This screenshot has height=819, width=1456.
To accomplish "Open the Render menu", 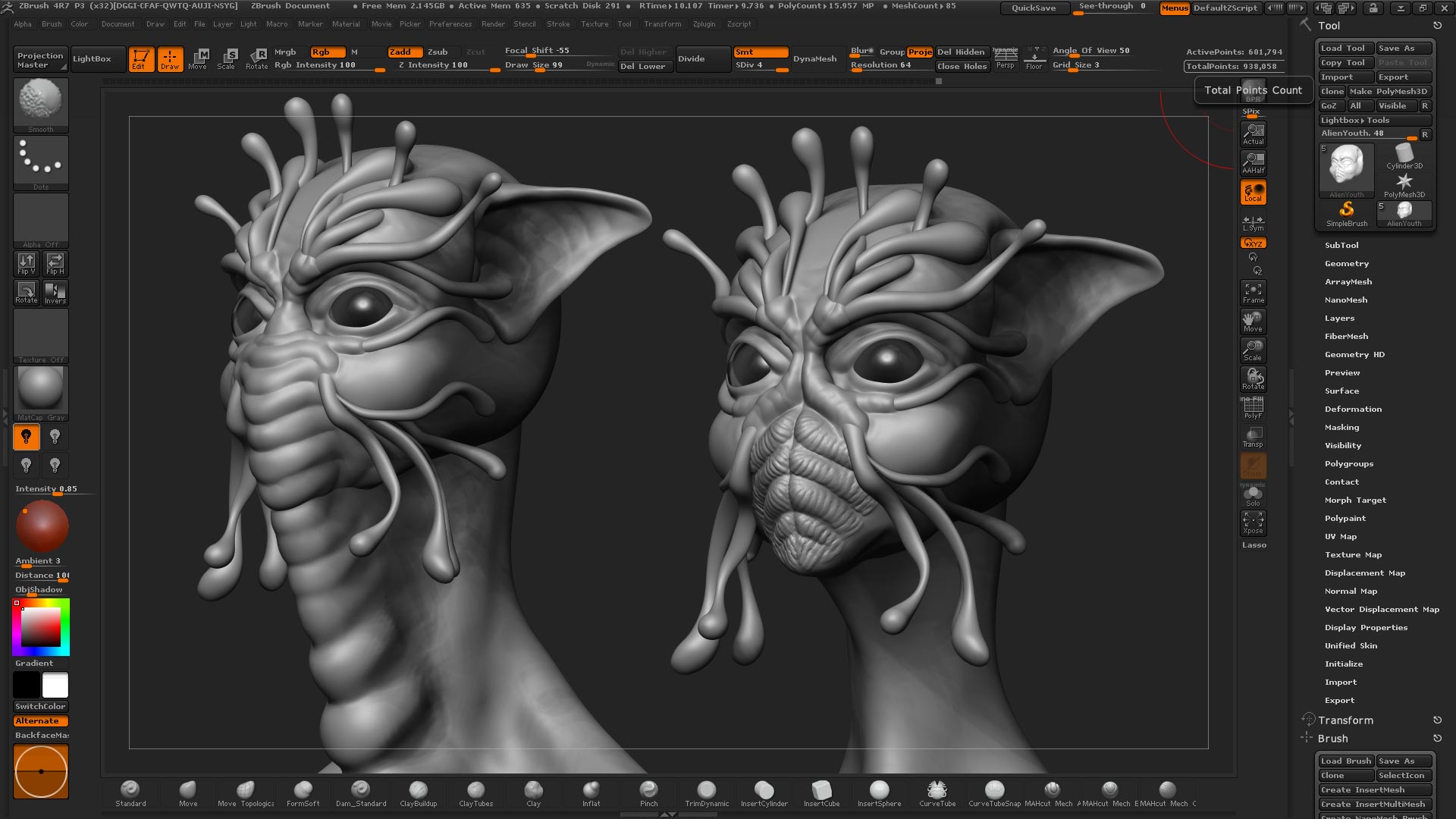I will [493, 24].
